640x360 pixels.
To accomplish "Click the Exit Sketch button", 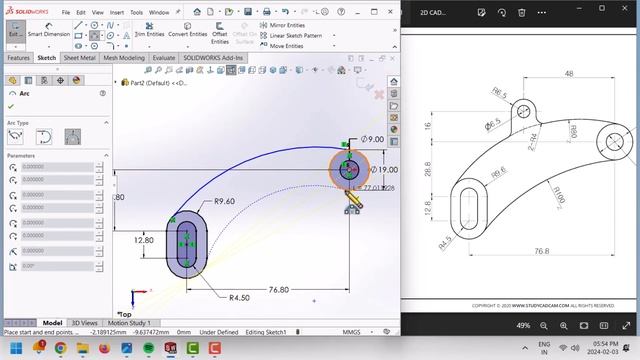I will pyautogui.click(x=16, y=30).
